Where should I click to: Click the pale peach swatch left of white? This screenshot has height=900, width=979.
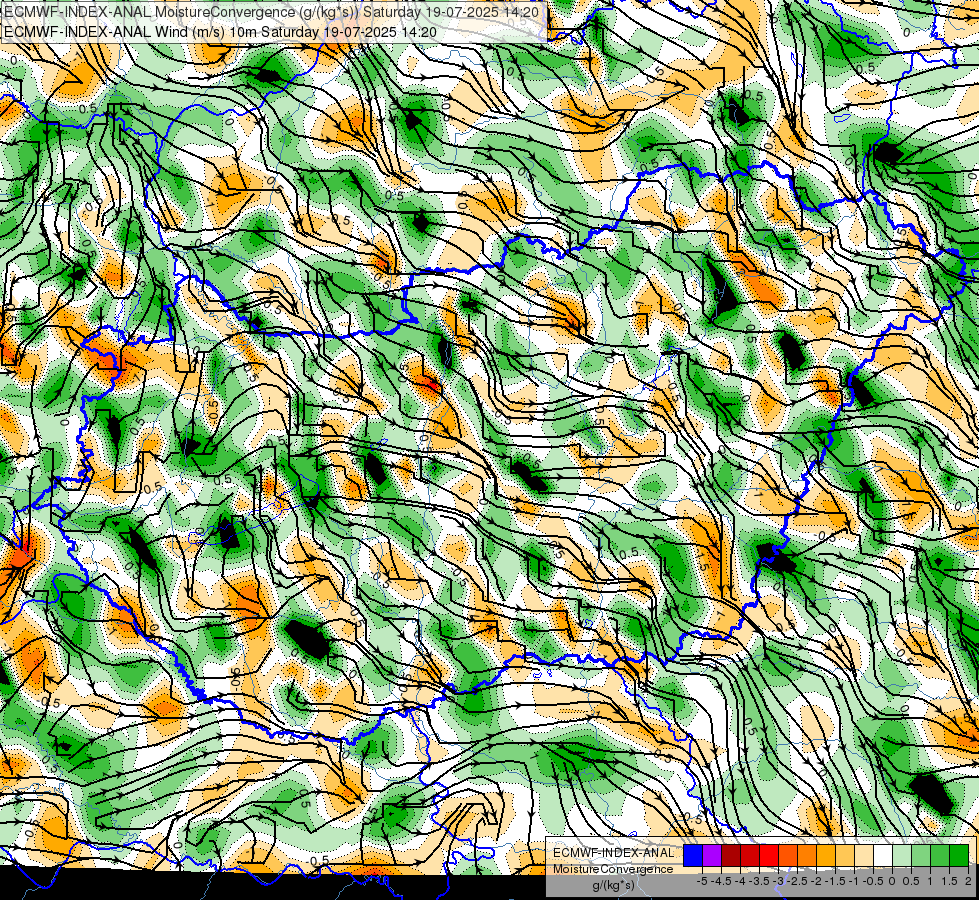point(864,855)
